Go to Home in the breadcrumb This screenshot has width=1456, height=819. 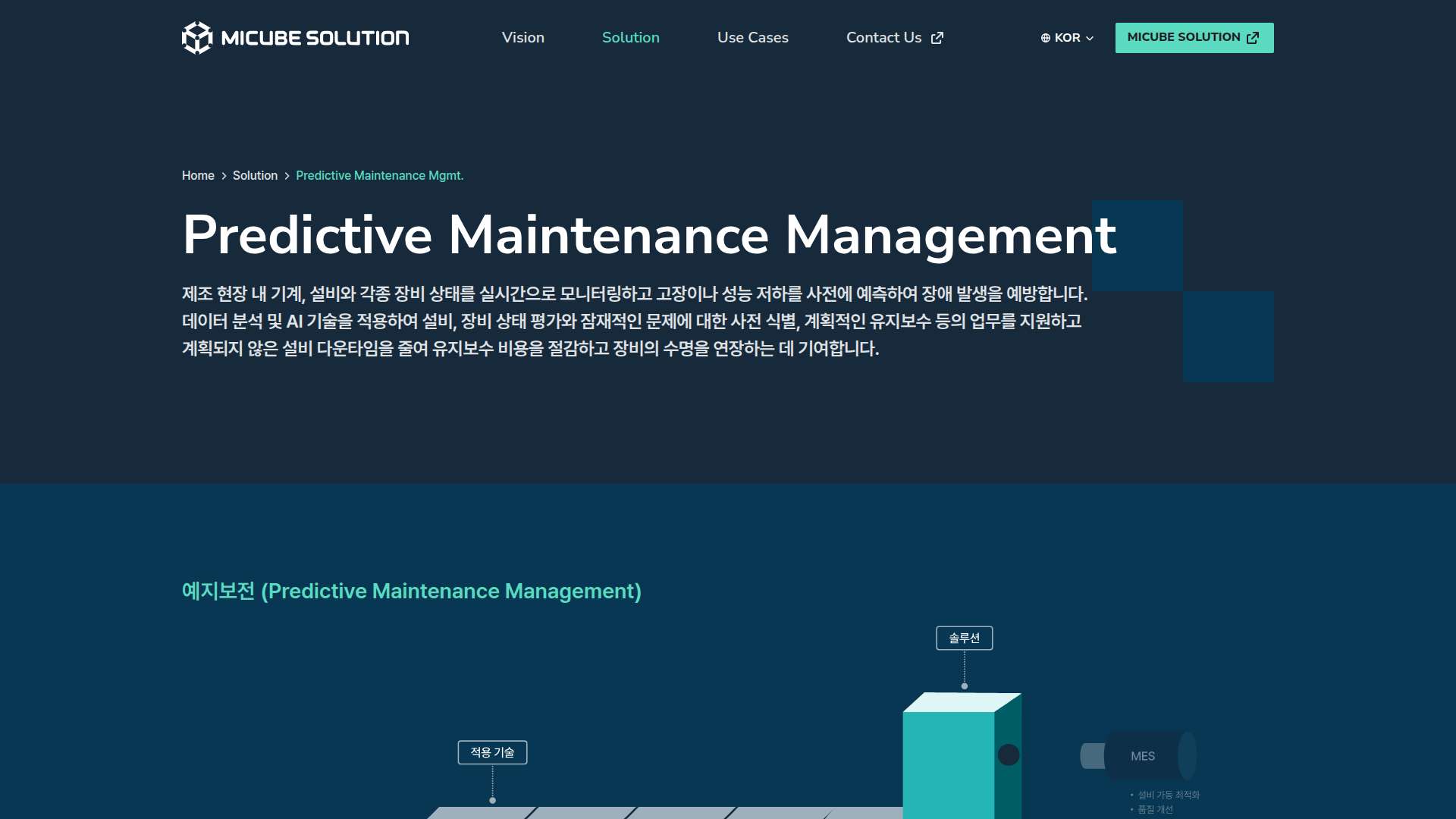(198, 176)
